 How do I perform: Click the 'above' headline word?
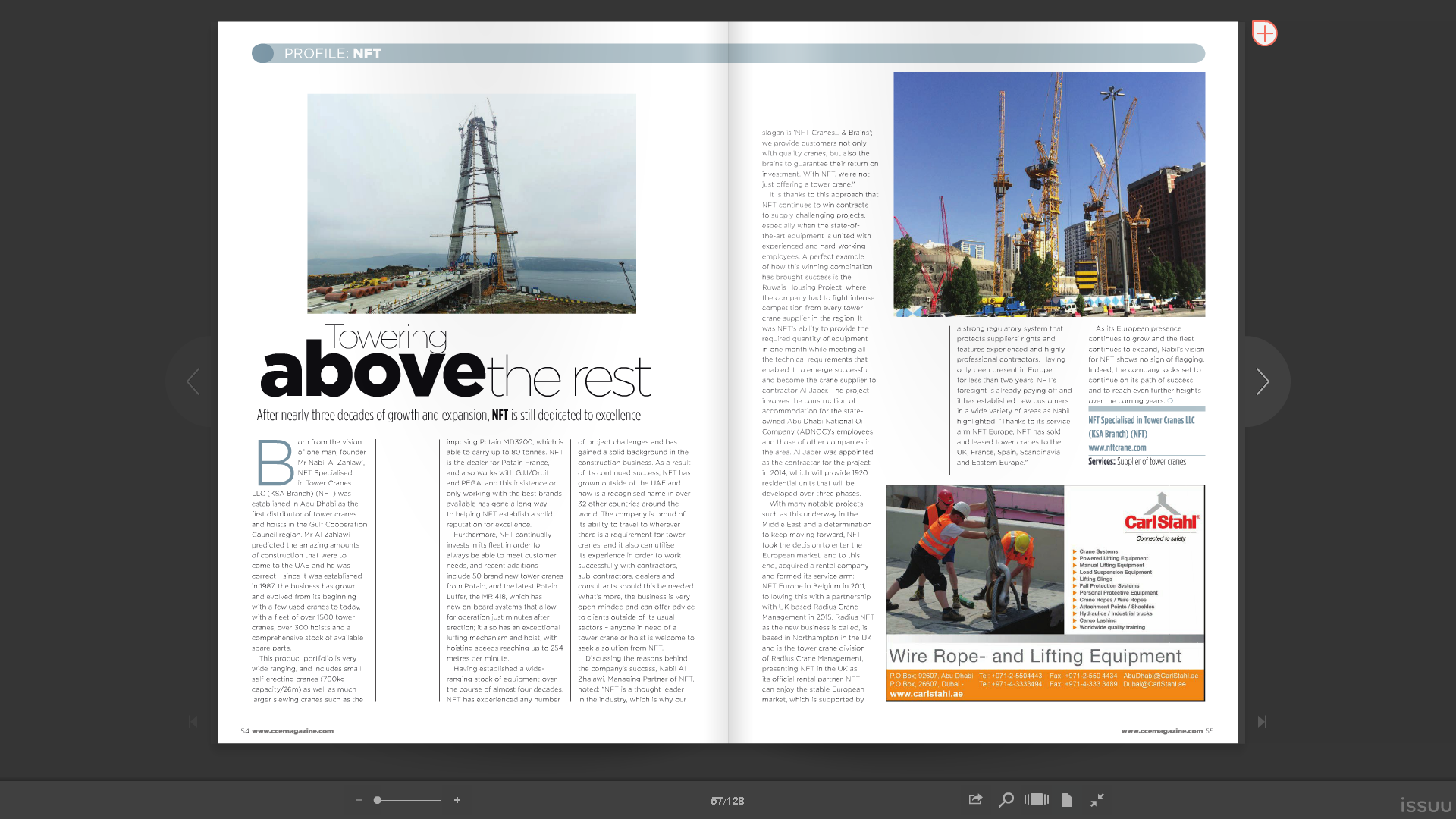click(x=372, y=371)
